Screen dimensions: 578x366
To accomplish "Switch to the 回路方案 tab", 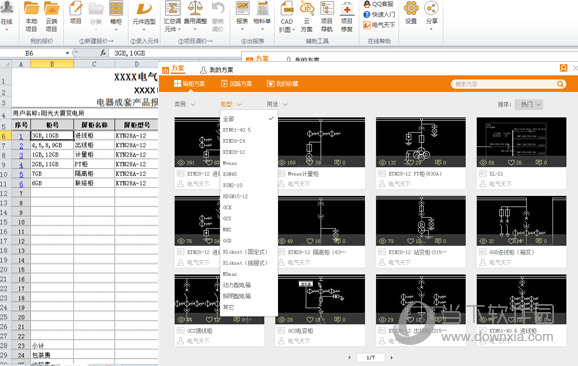I will coord(237,84).
